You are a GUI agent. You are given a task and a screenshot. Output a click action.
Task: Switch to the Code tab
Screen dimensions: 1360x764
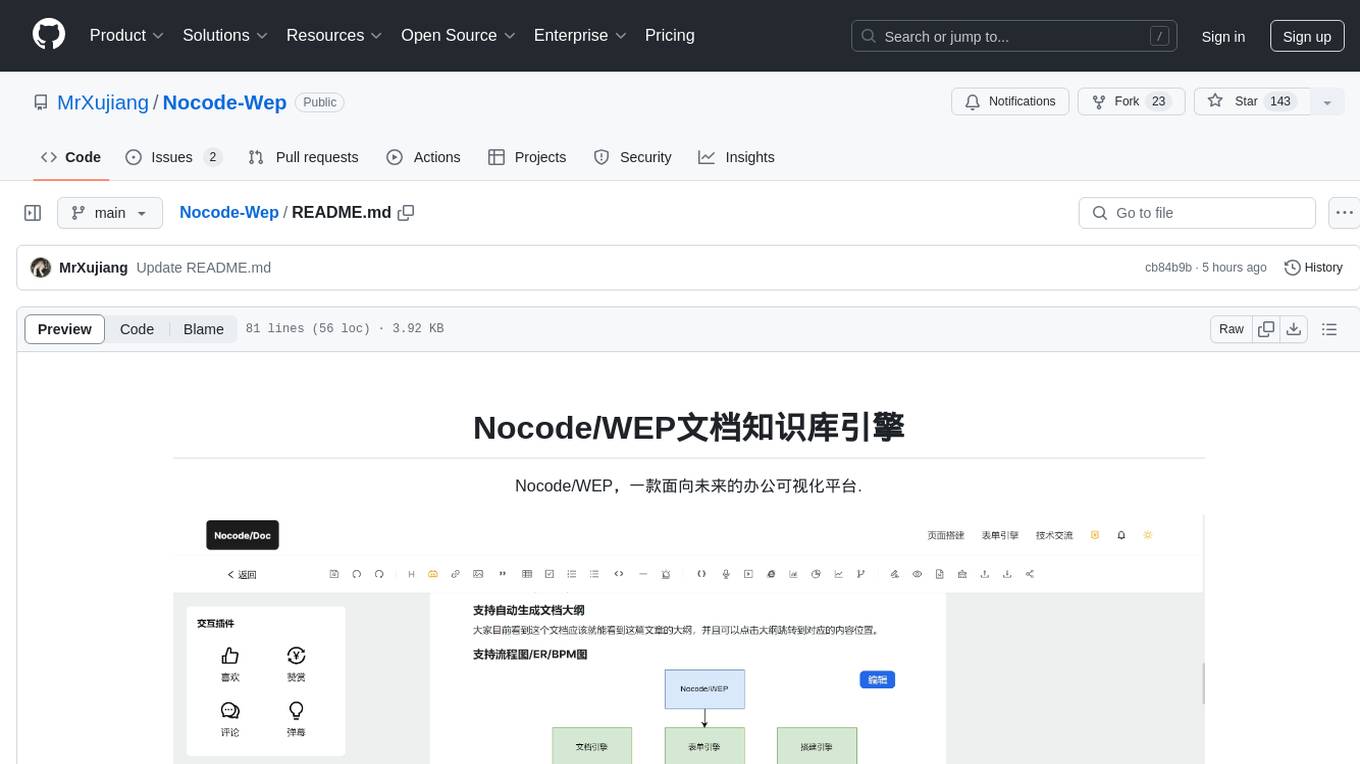[71, 157]
